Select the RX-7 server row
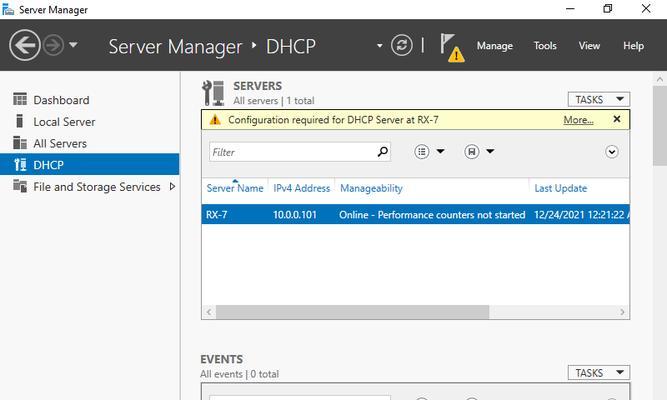Image resolution: width=667 pixels, height=400 pixels. pyautogui.click(x=415, y=214)
